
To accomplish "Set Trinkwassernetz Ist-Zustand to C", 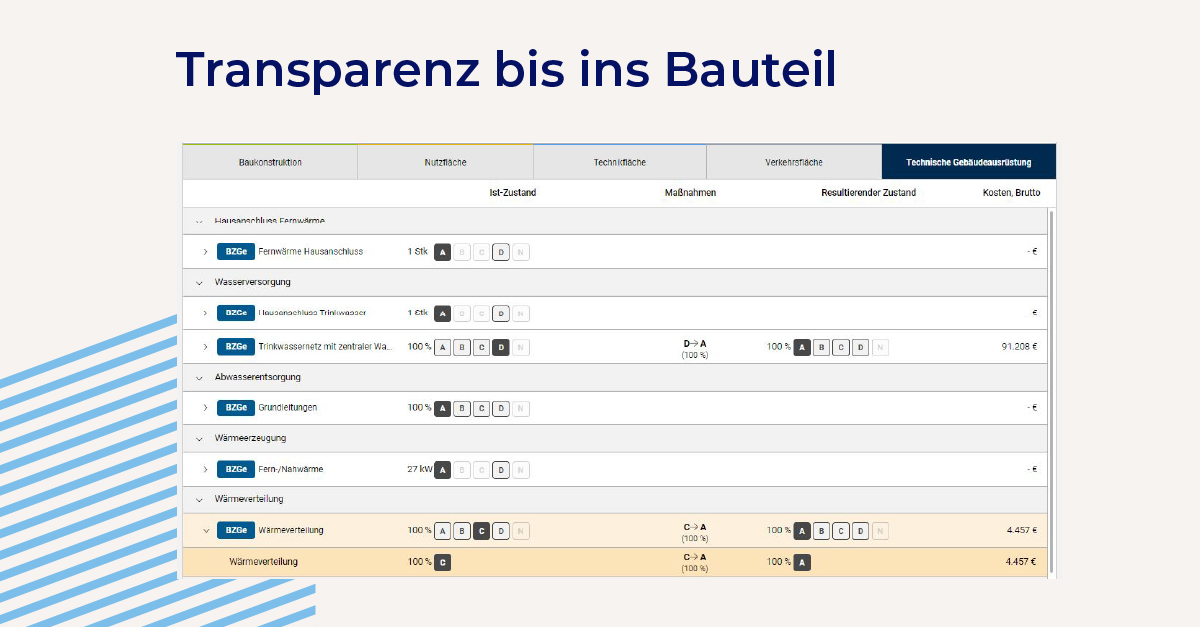I will point(481,347).
